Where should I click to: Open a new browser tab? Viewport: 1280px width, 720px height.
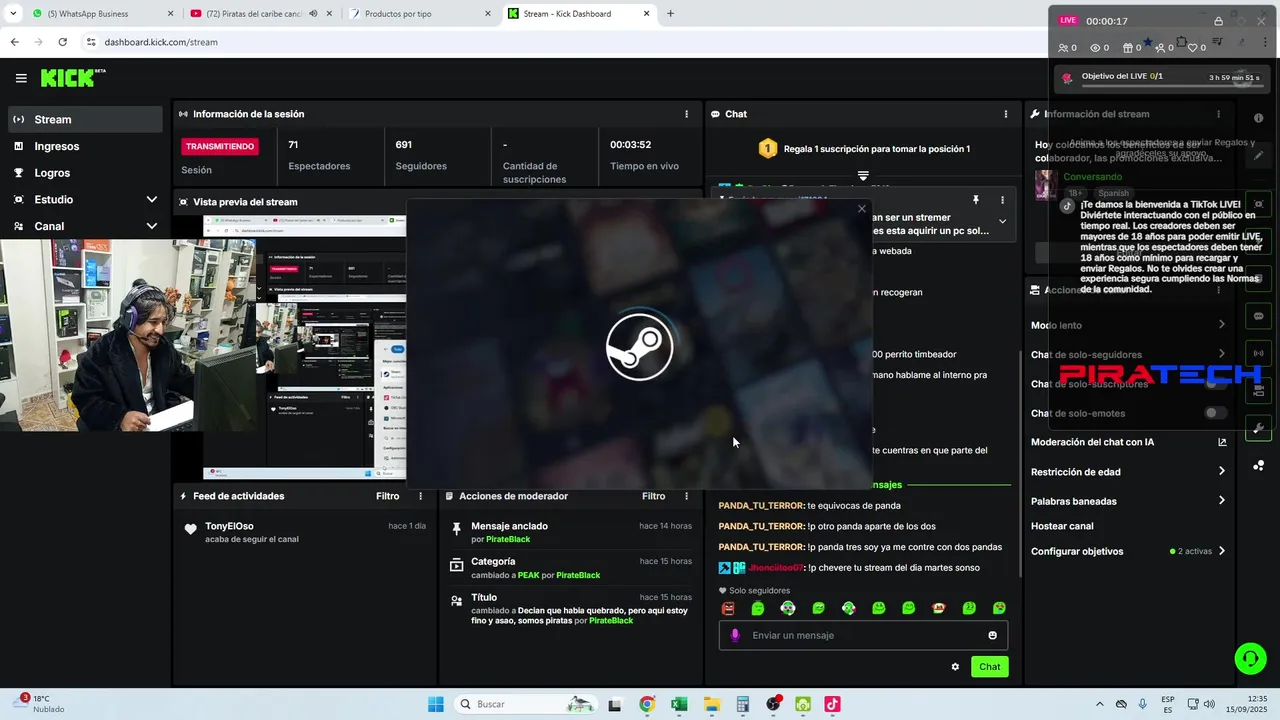pos(670,14)
